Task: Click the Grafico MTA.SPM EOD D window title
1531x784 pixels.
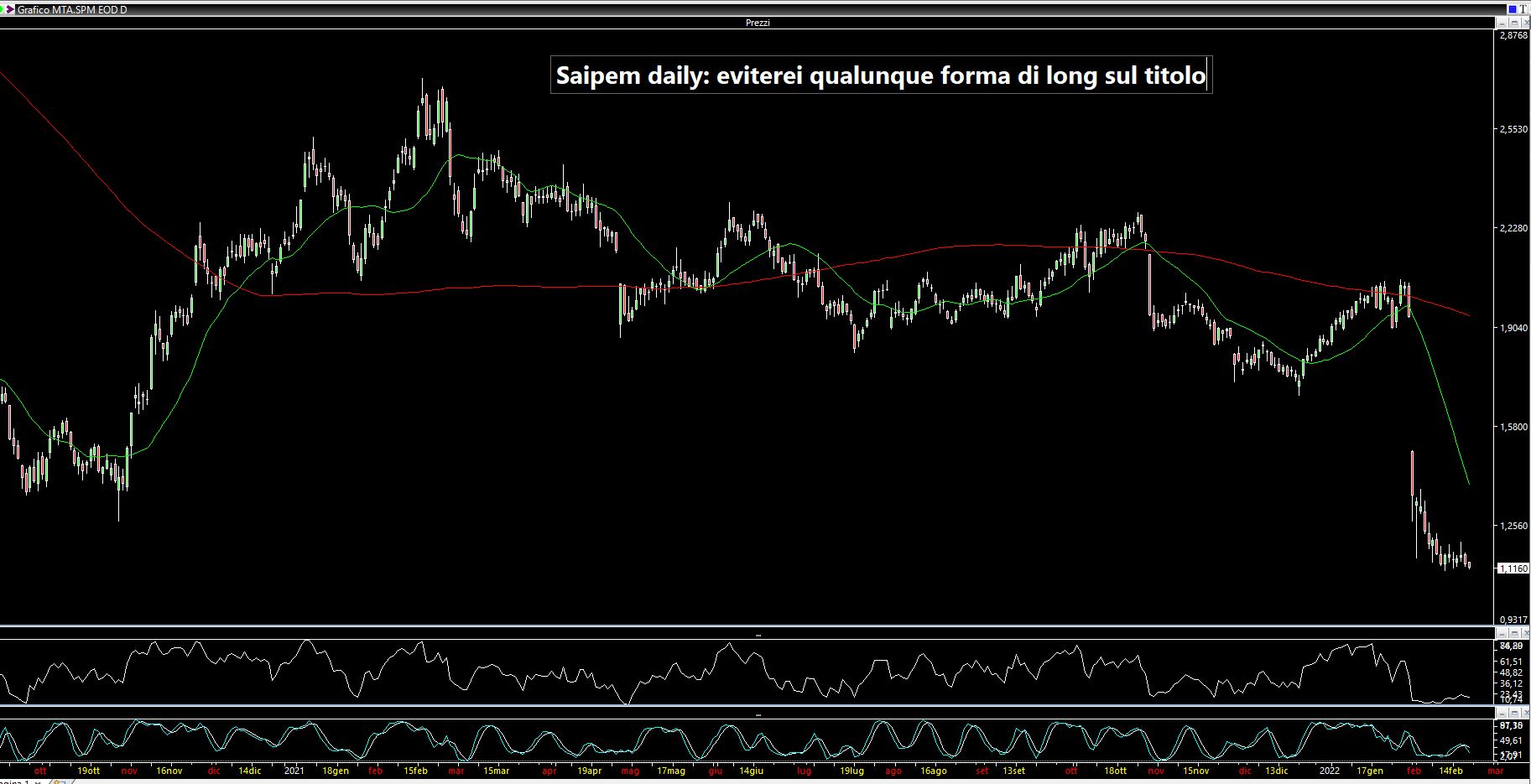Action: click(x=72, y=9)
